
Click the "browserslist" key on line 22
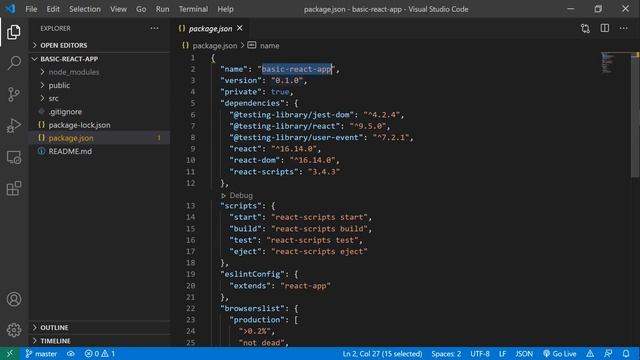(x=252, y=308)
